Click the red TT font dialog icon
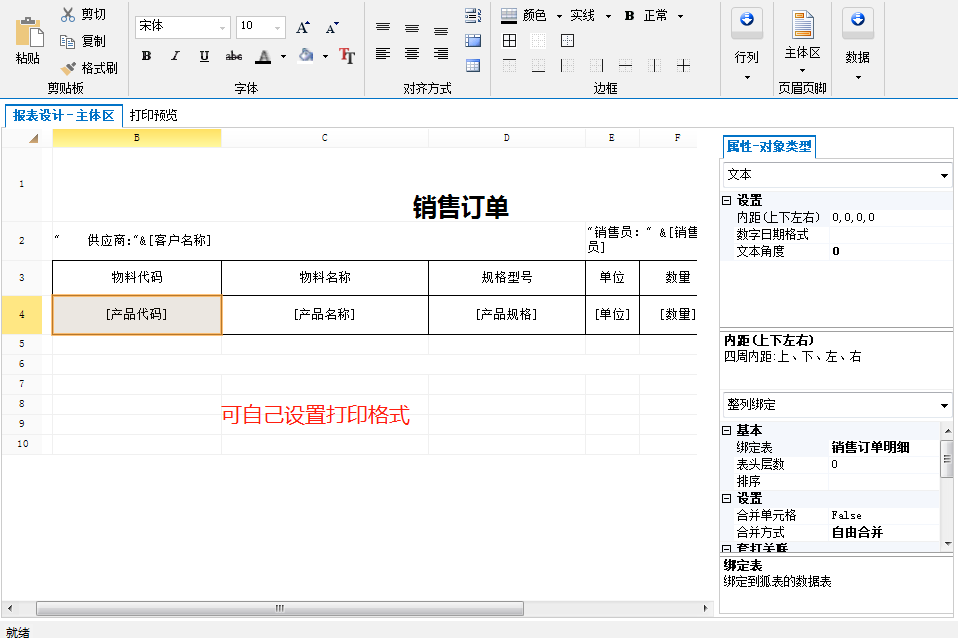958x638 pixels. coord(347,56)
